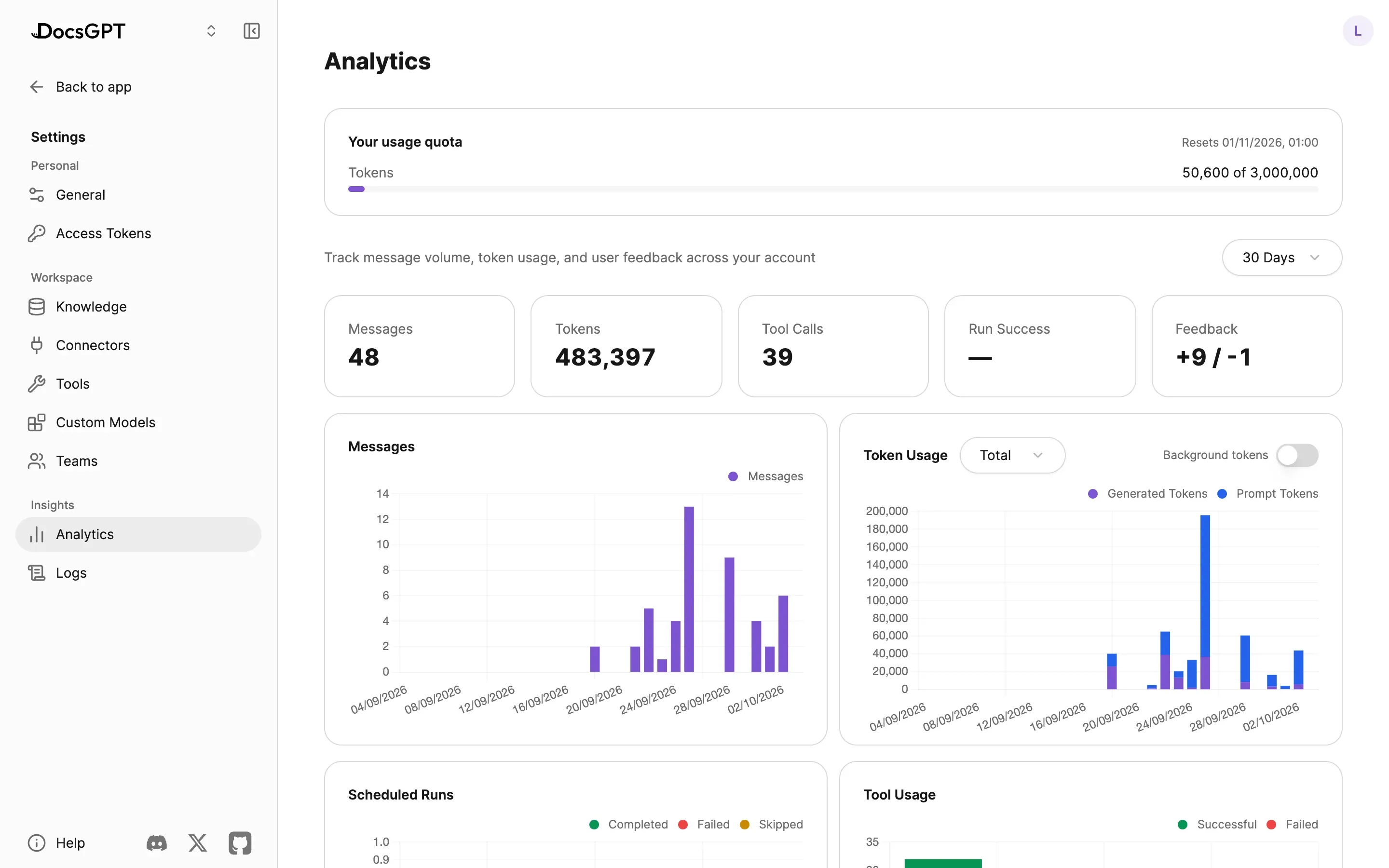Screen dimensions: 1389x868
Task: Toggle the Background tokens switch
Action: pos(1297,455)
